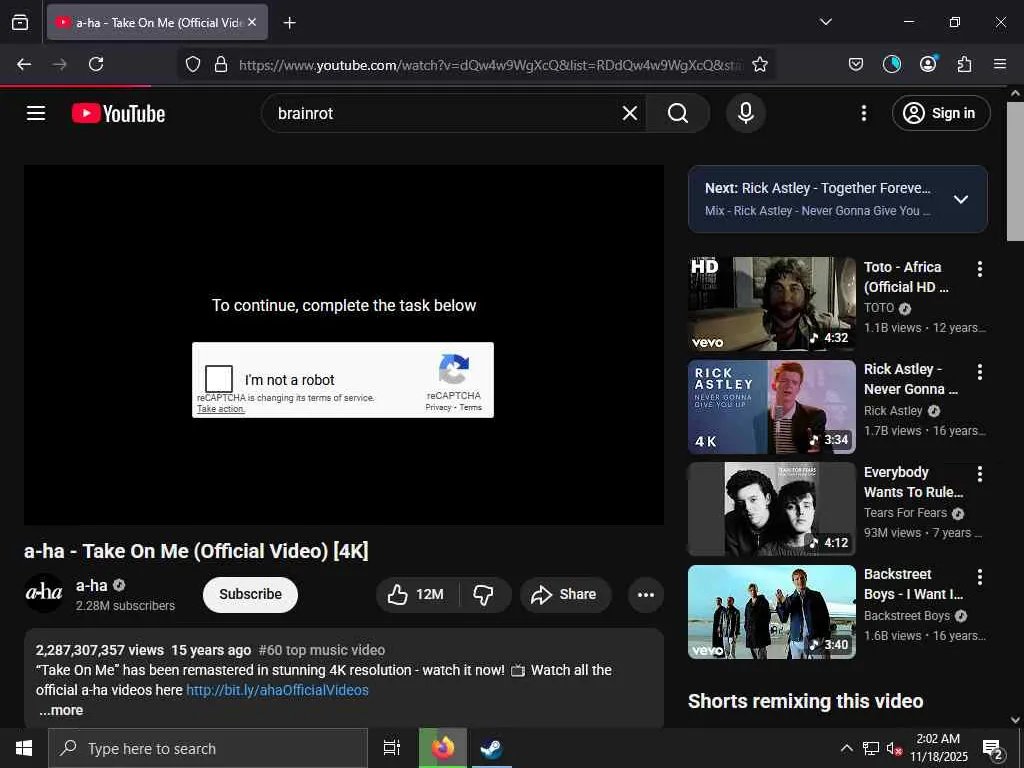Screen dimensions: 1024x768
Task: Dislike the Take On Me video
Action: point(484,594)
